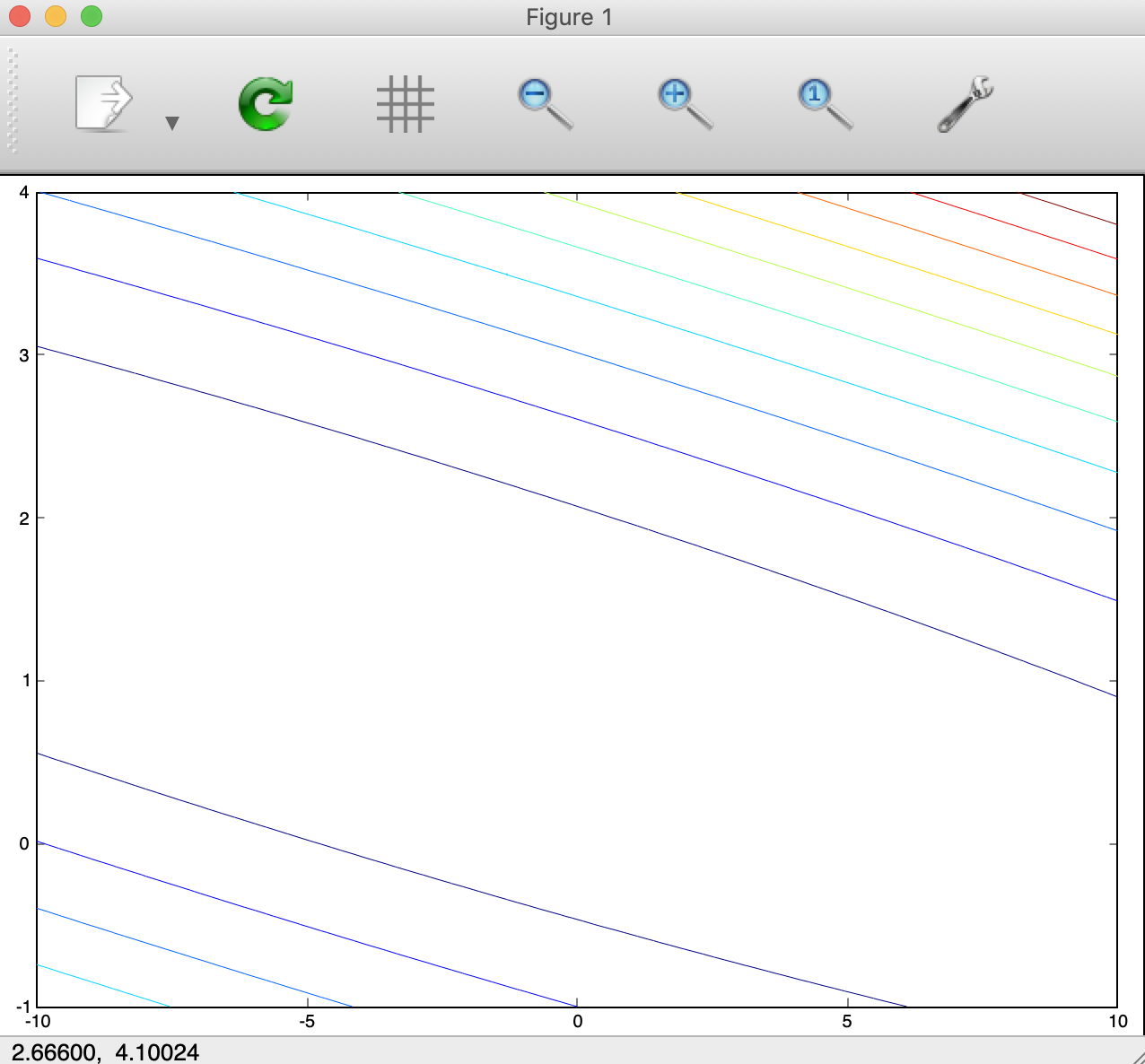The image size is (1145, 1064).
Task: Click the y-axis label '2'
Action: click(25, 519)
